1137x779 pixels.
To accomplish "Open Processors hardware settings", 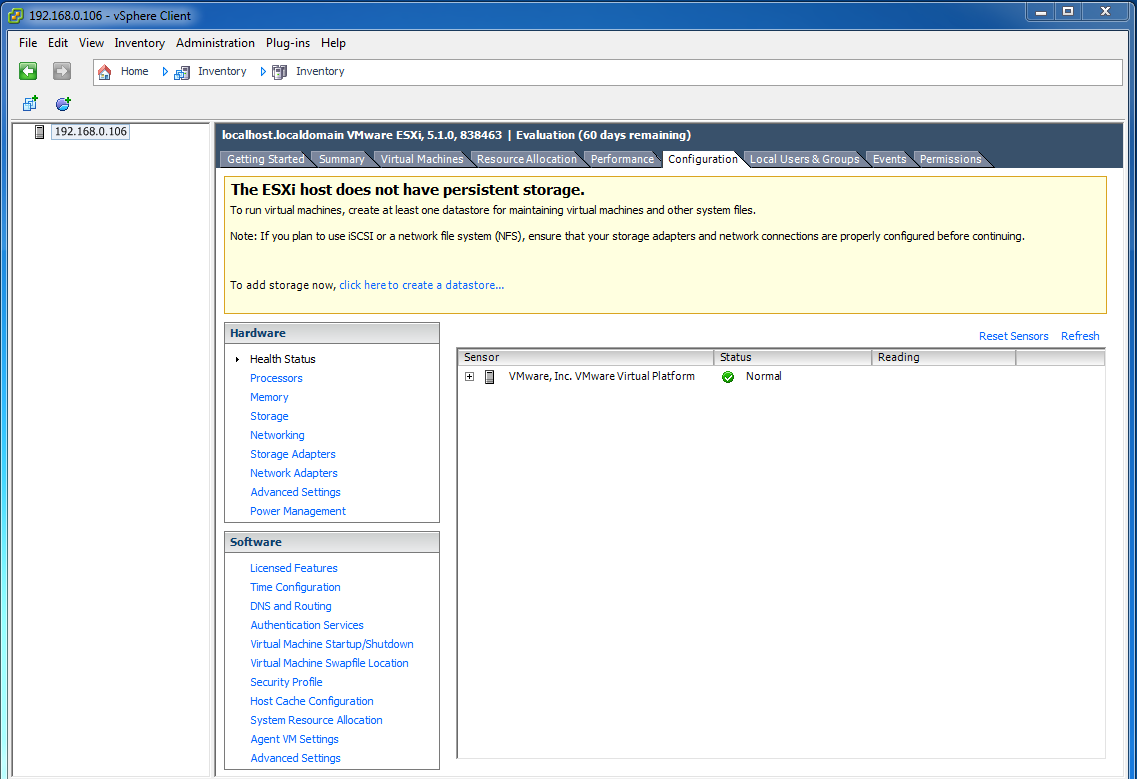I will point(276,378).
